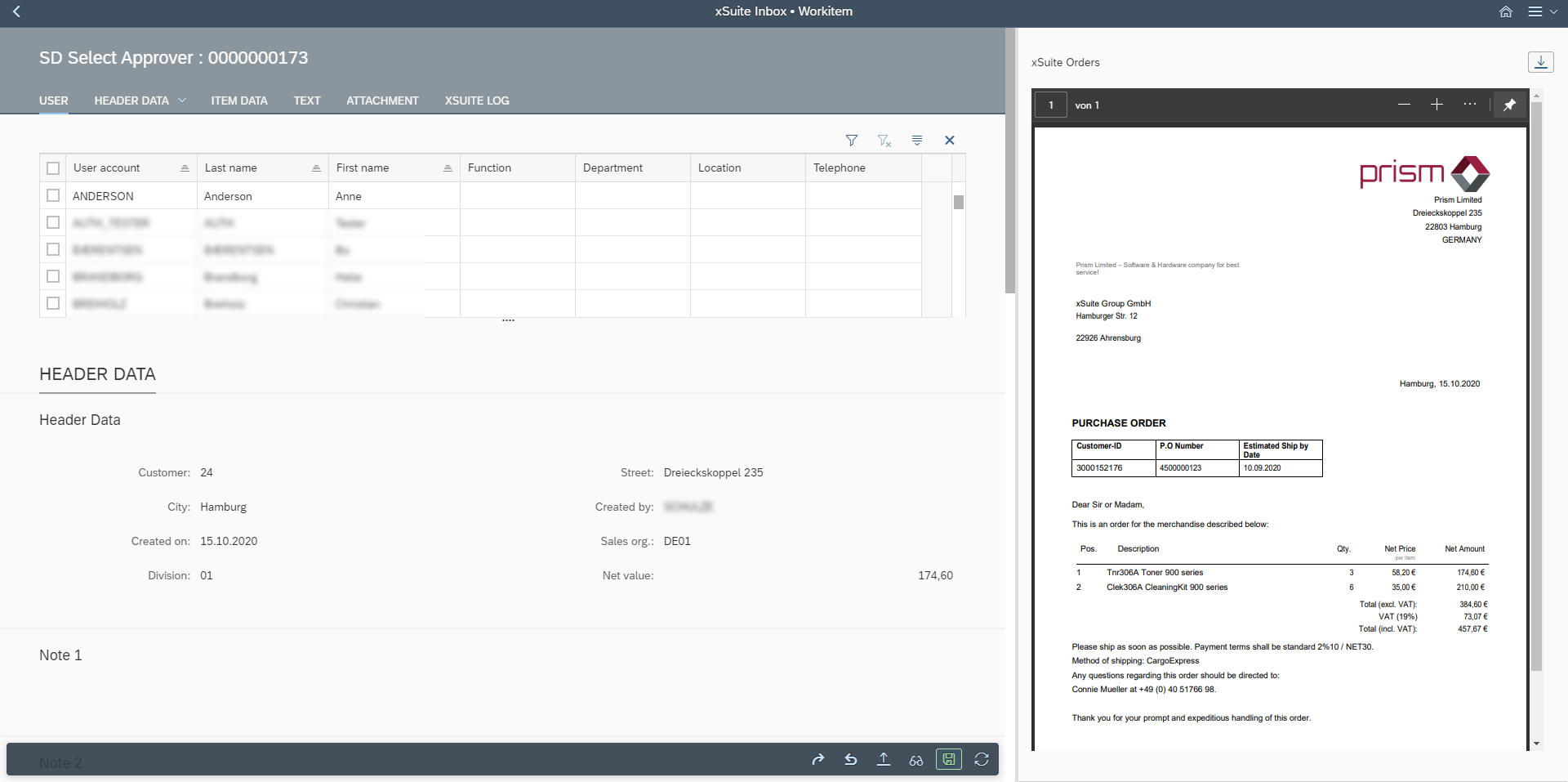Zoom out of the PDF with minus
Viewport: 1568px width, 782px height.
point(1404,105)
